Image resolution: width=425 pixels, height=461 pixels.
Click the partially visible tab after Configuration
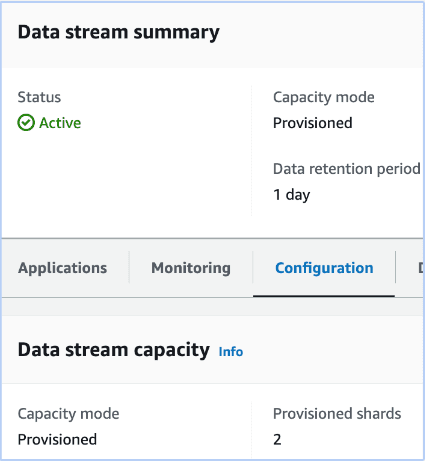[421, 268]
